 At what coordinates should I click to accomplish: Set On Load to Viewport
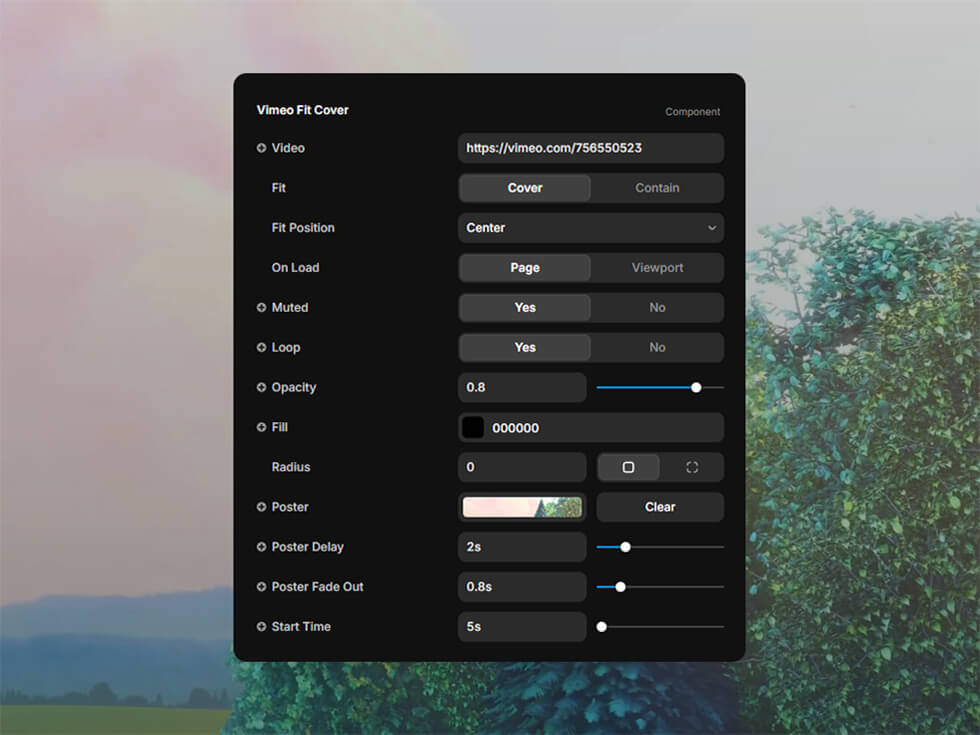(657, 268)
